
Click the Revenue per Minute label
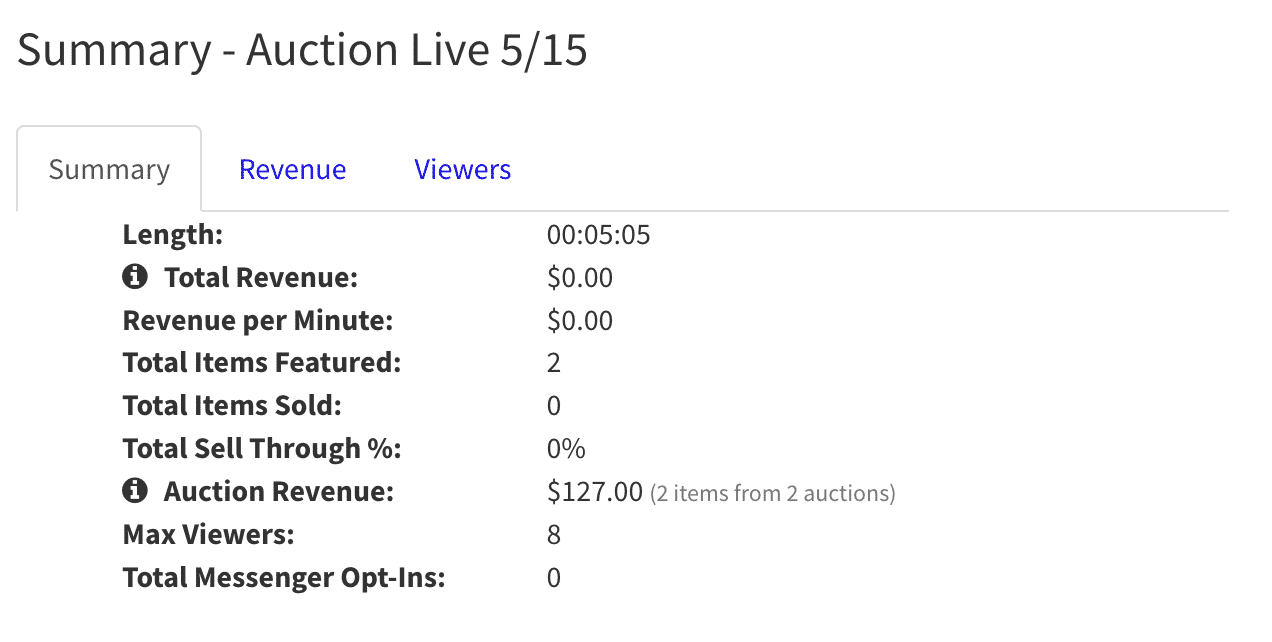(258, 320)
